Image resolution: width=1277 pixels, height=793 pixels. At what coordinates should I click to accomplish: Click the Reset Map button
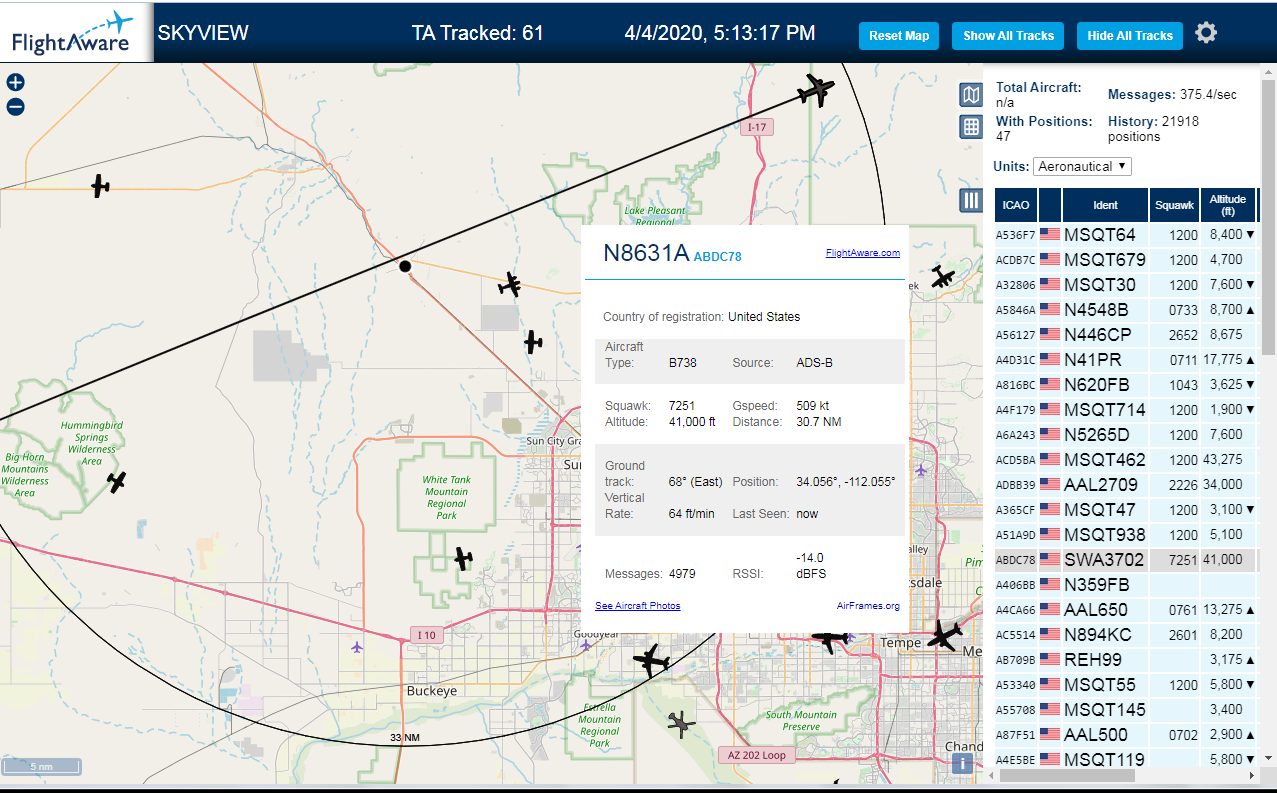pos(899,35)
